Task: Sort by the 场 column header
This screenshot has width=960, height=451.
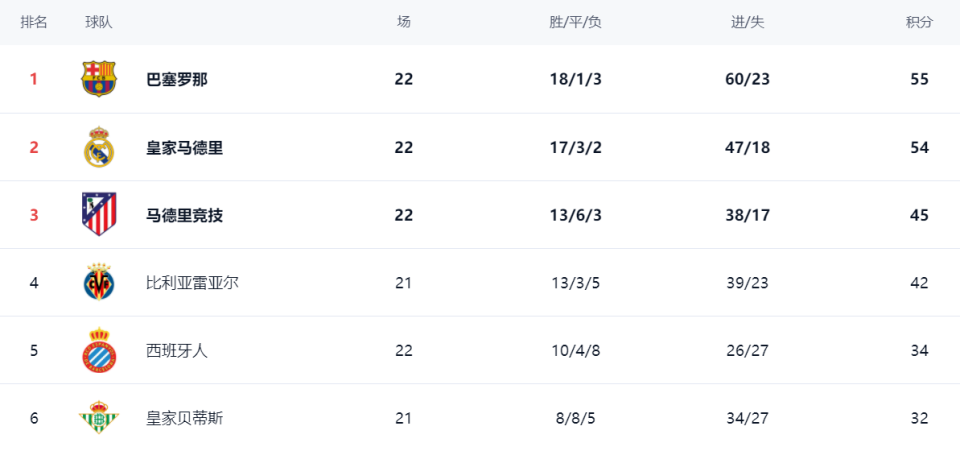Action: pos(403,22)
